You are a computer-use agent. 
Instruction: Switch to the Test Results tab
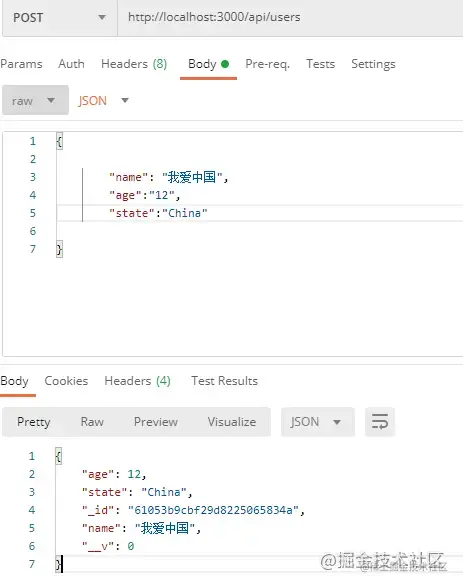pyautogui.click(x=225, y=381)
